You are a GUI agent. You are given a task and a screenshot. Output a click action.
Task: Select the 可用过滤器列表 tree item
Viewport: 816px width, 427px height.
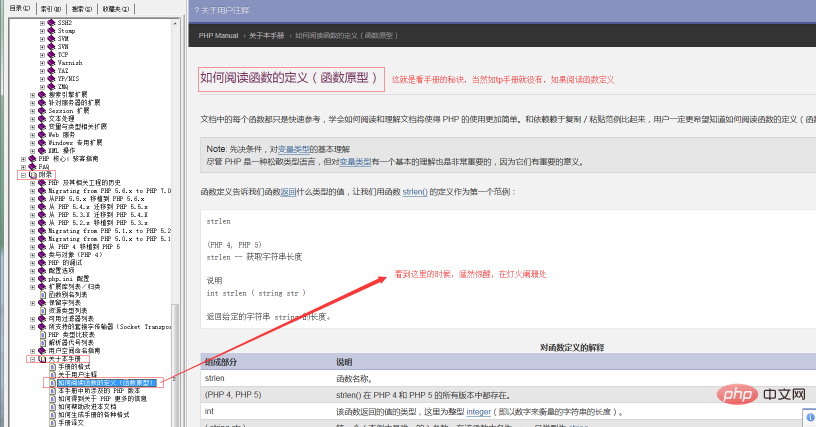[x=71, y=319]
